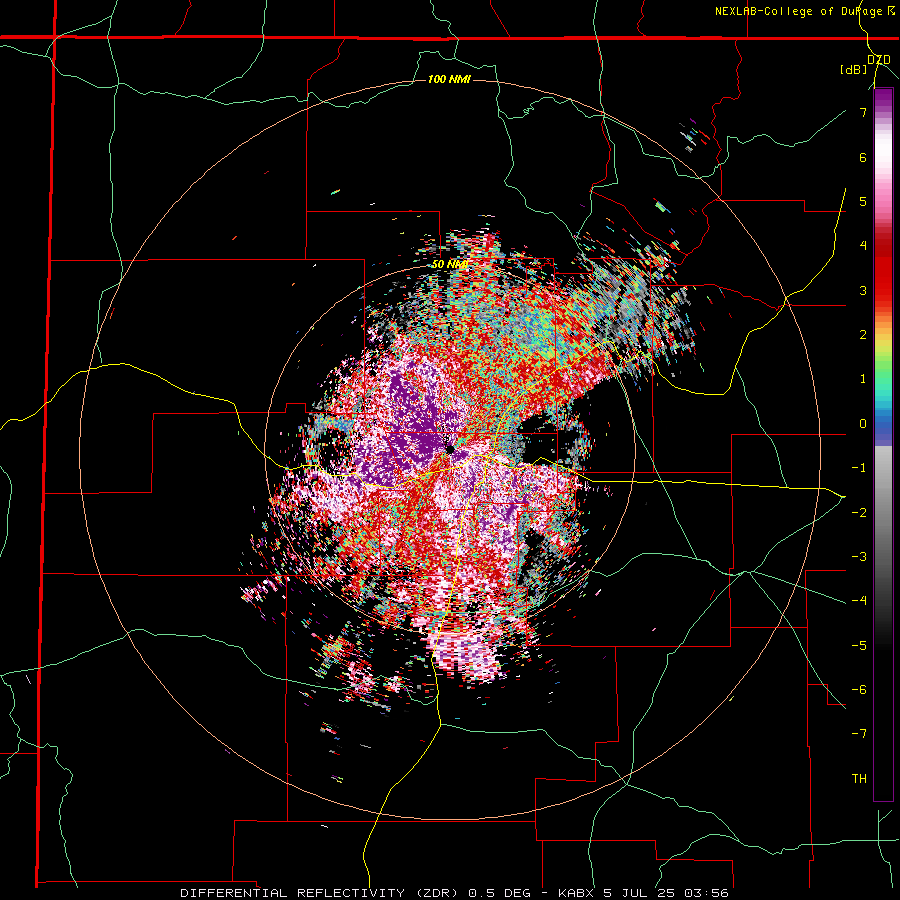Click the TH threshold label on the scale
This screenshot has width=900, height=900.
pyautogui.click(x=859, y=778)
